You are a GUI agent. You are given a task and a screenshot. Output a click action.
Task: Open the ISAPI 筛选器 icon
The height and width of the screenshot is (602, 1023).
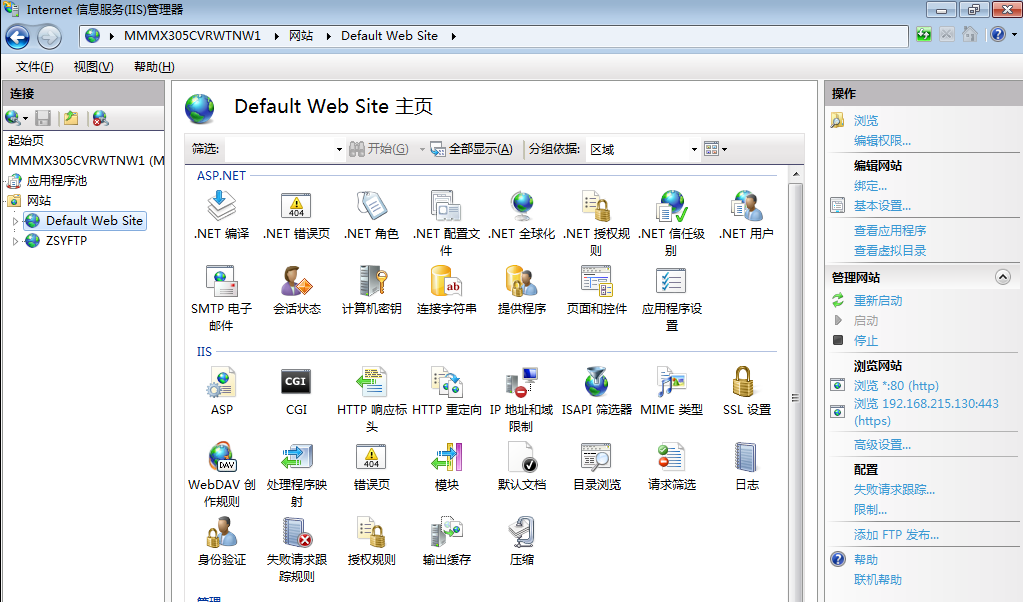coord(596,382)
